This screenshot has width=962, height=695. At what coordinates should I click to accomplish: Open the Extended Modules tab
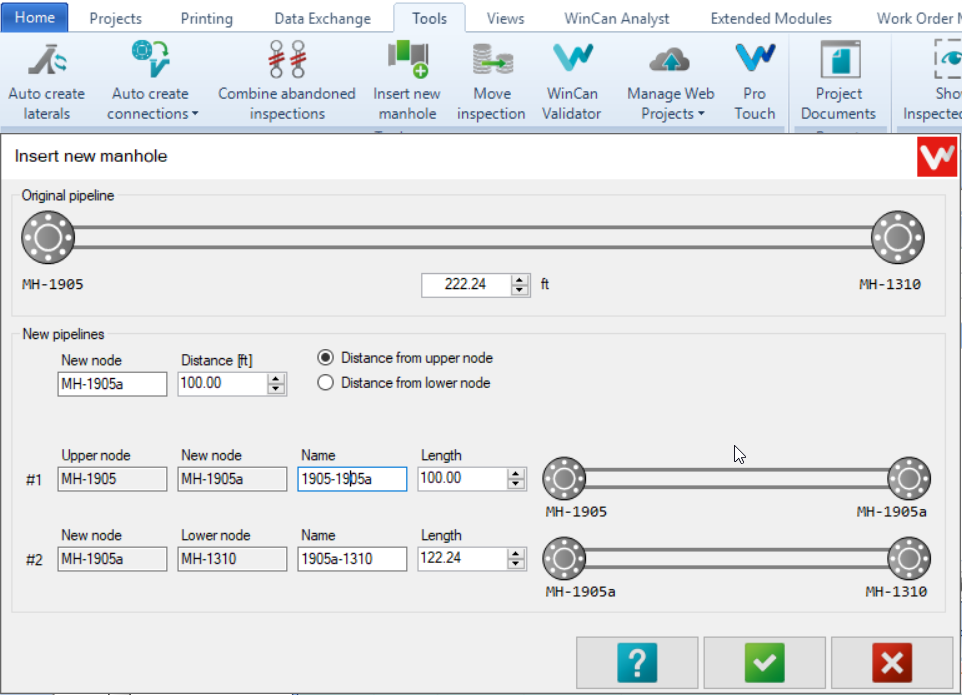click(771, 18)
